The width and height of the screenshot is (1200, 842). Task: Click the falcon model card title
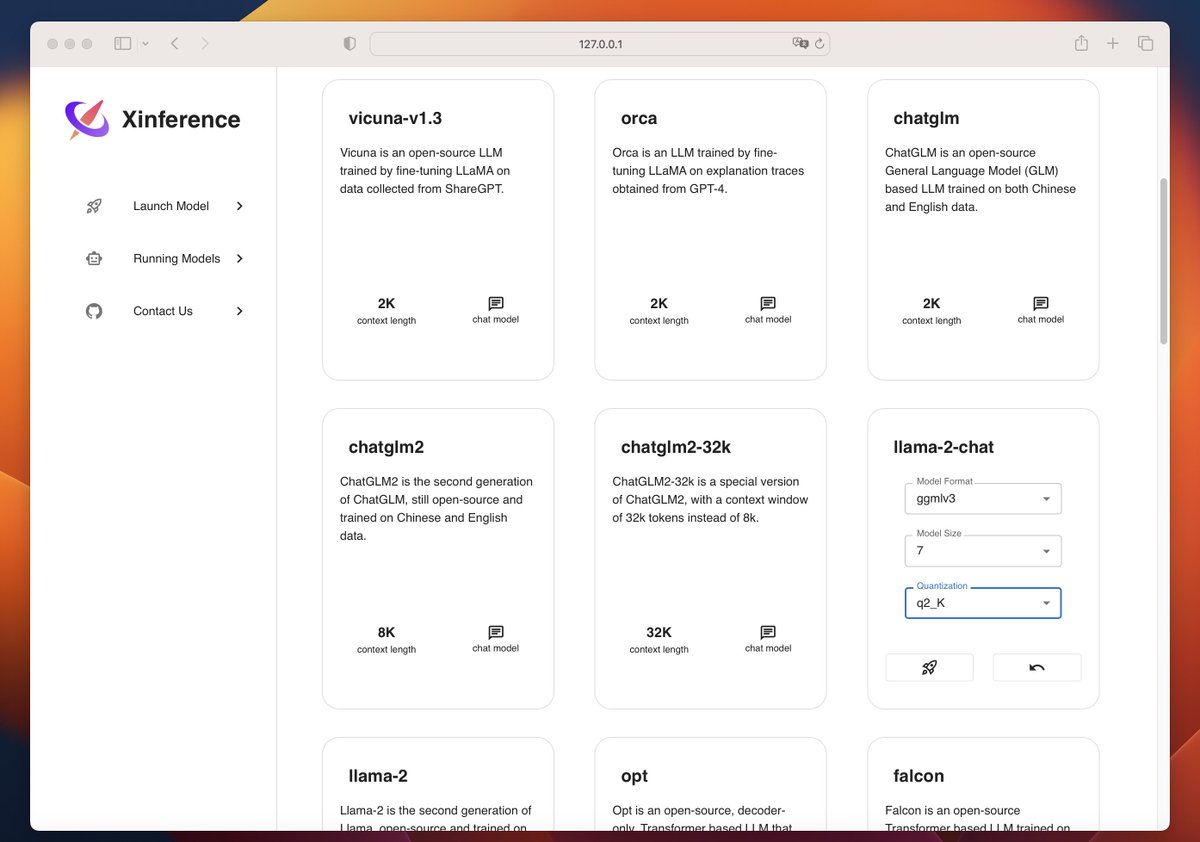coord(917,776)
